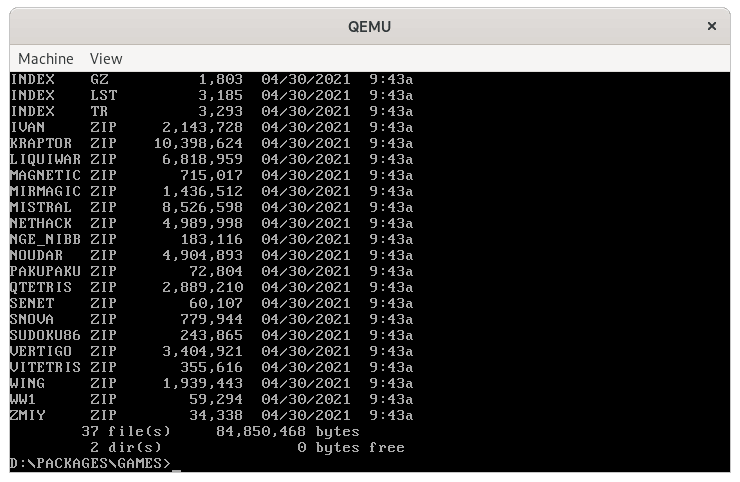Open the View menu
Viewport: 740px width, 482px height.
click(x=106, y=59)
